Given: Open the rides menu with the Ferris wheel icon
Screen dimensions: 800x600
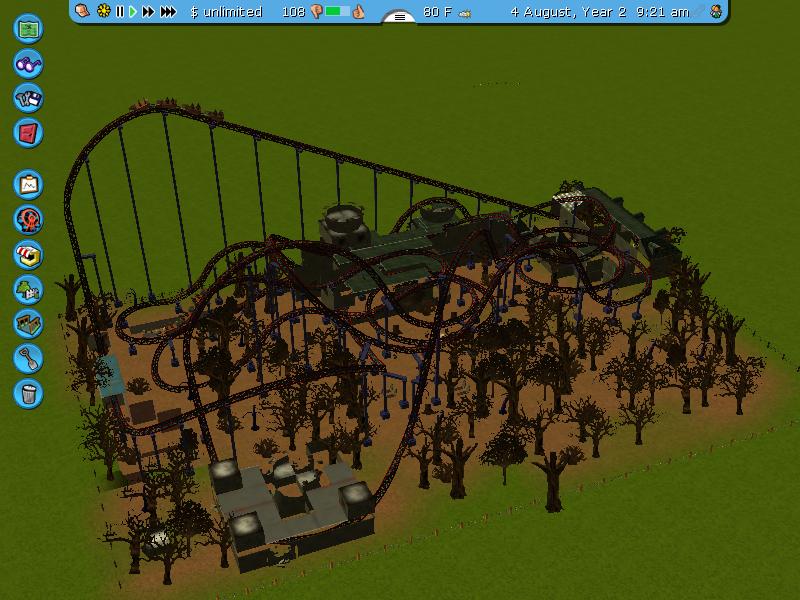Looking at the screenshot, I should tap(28, 219).
